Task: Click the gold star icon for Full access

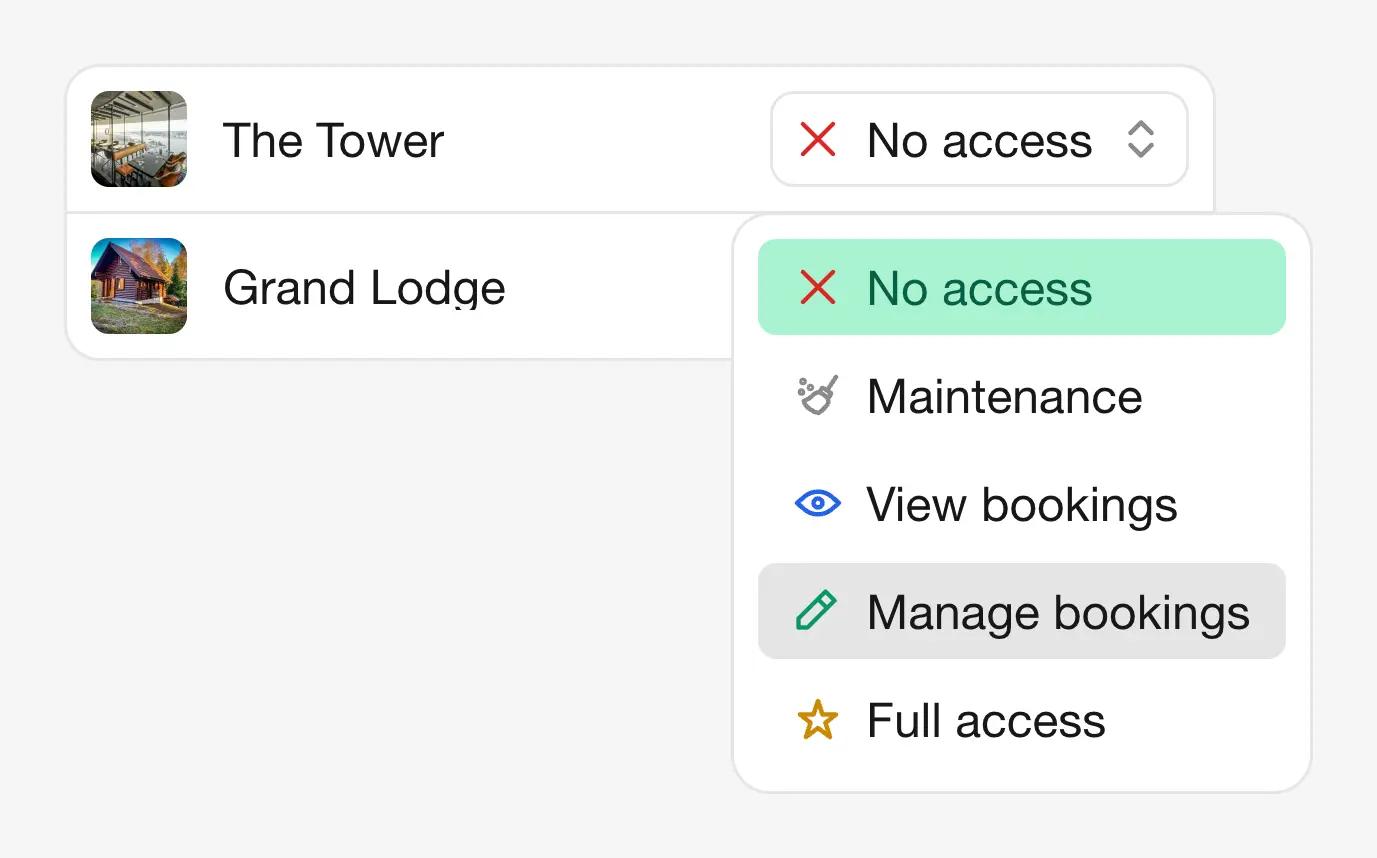Action: [x=818, y=720]
